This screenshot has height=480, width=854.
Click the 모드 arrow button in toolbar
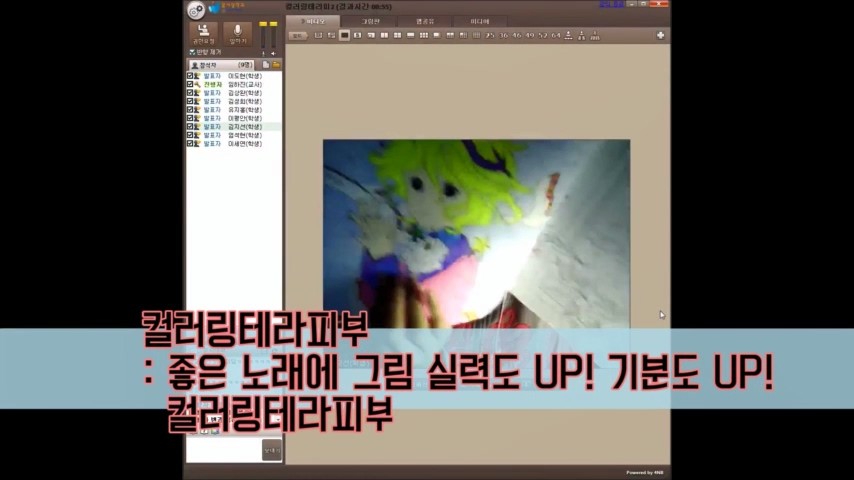click(298, 35)
